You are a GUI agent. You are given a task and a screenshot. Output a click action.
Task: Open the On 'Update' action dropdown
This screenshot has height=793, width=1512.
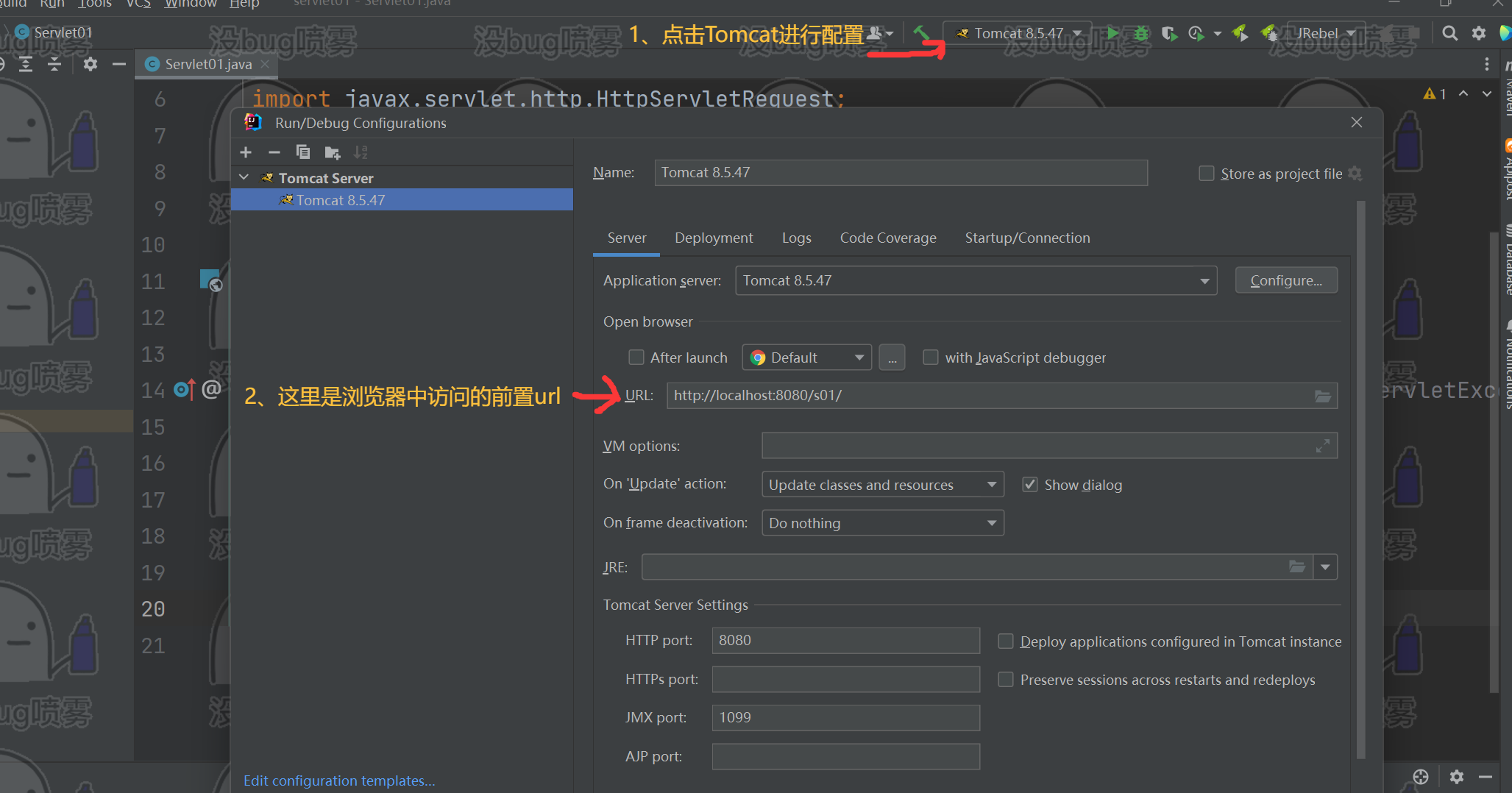click(882, 485)
